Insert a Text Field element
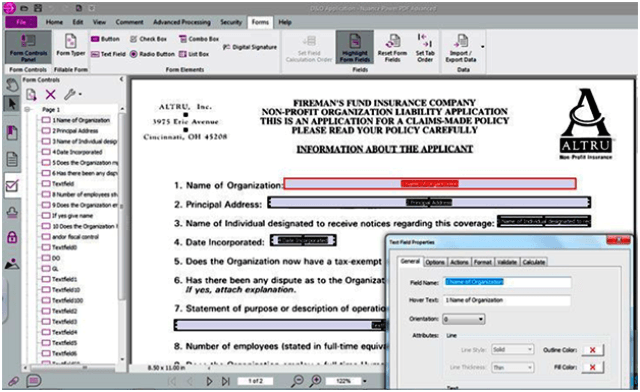Viewport: 640px width, 392px height. click(x=108, y=54)
